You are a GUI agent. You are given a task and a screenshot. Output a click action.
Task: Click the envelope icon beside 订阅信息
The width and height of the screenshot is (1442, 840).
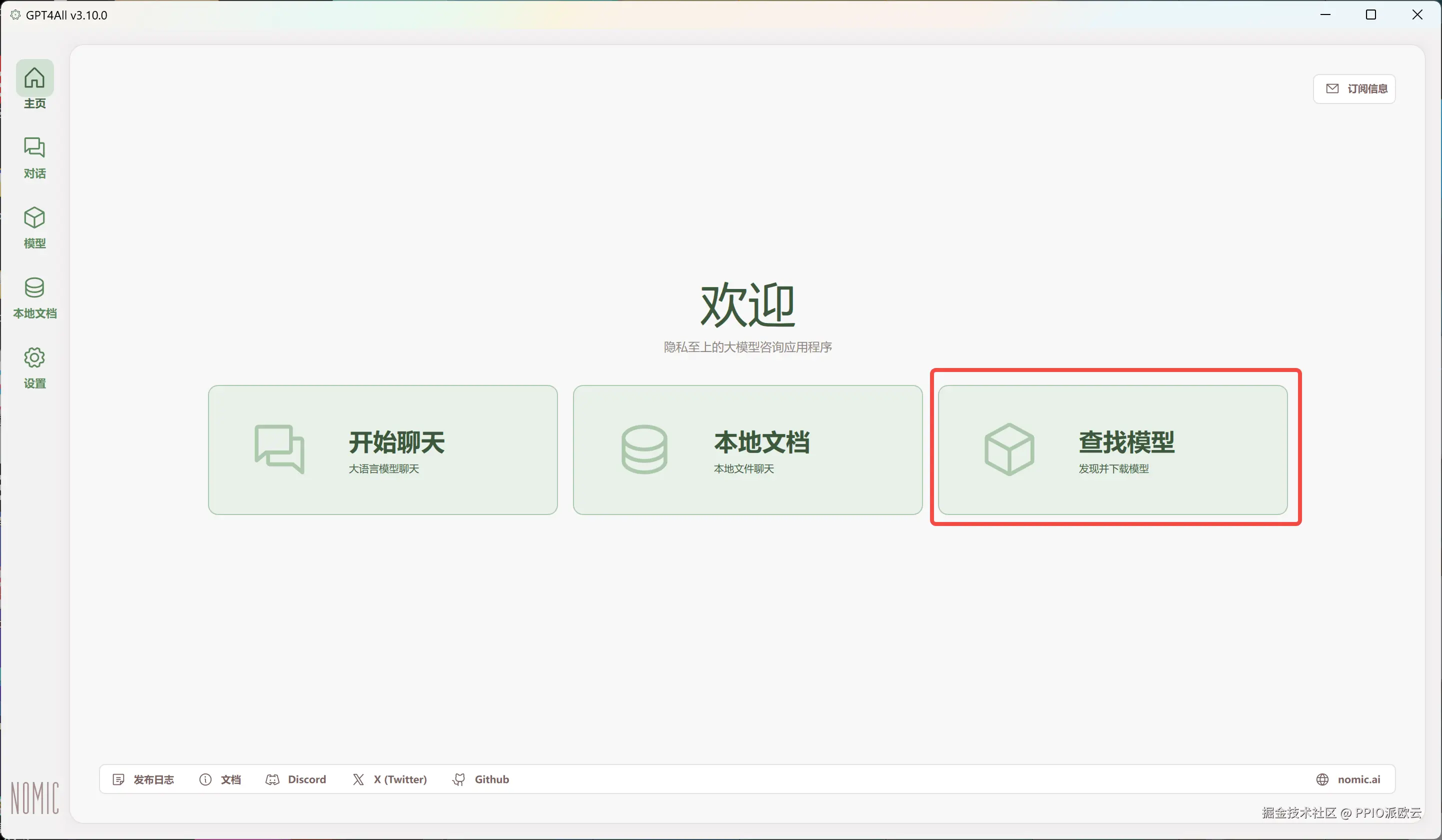[x=1332, y=88]
